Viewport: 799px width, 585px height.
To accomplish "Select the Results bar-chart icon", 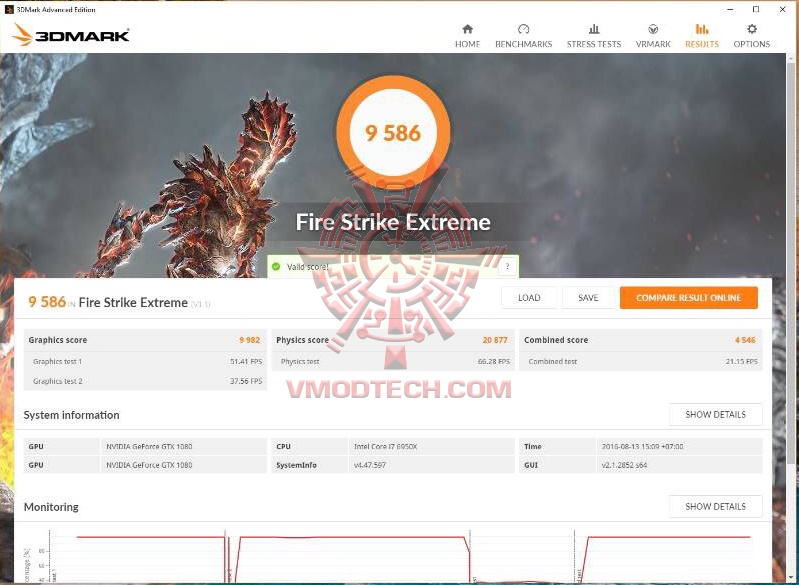I will click(x=702, y=29).
